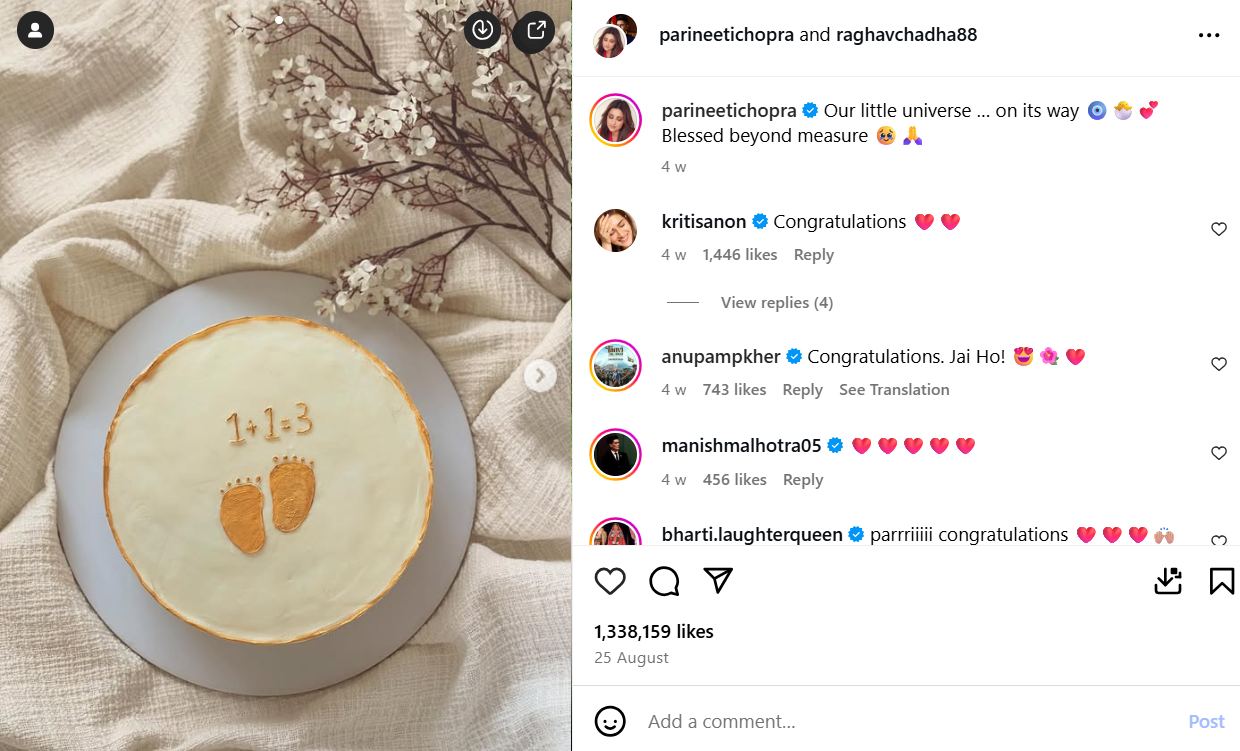The width and height of the screenshot is (1240, 751).
Task: Go to the next image in carousel
Action: [x=540, y=376]
